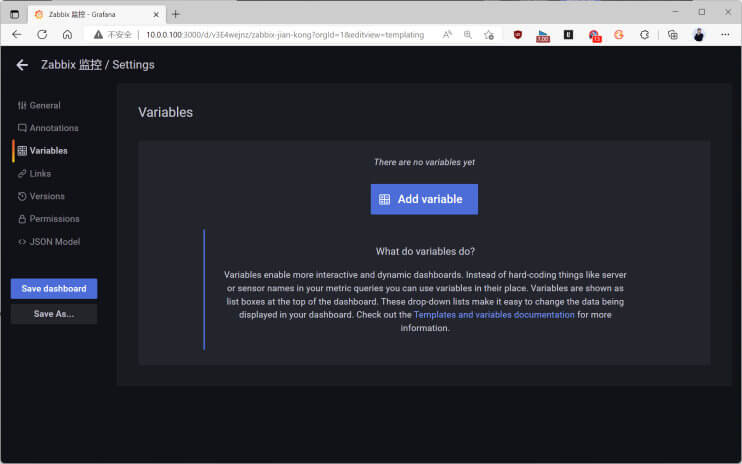Open the black square extension icon

(568, 35)
